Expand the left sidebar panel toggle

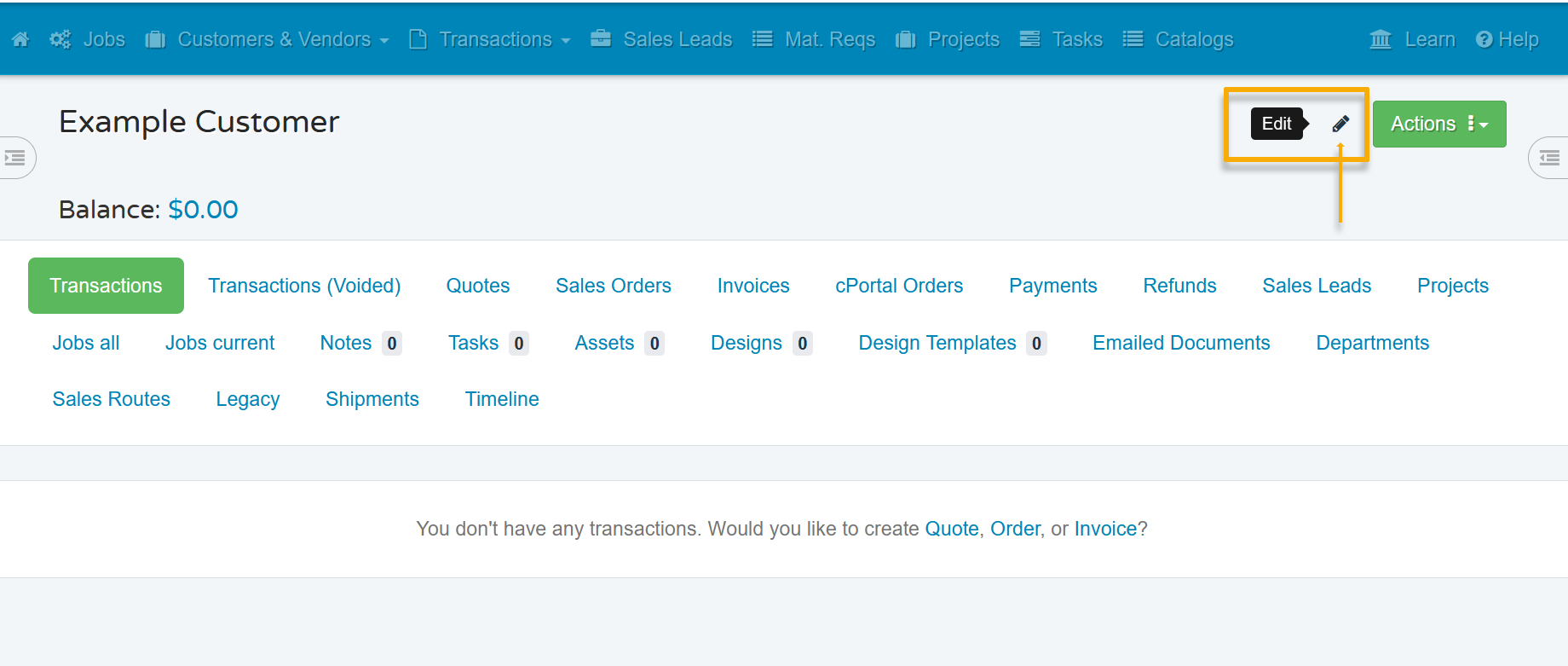pos(16,158)
